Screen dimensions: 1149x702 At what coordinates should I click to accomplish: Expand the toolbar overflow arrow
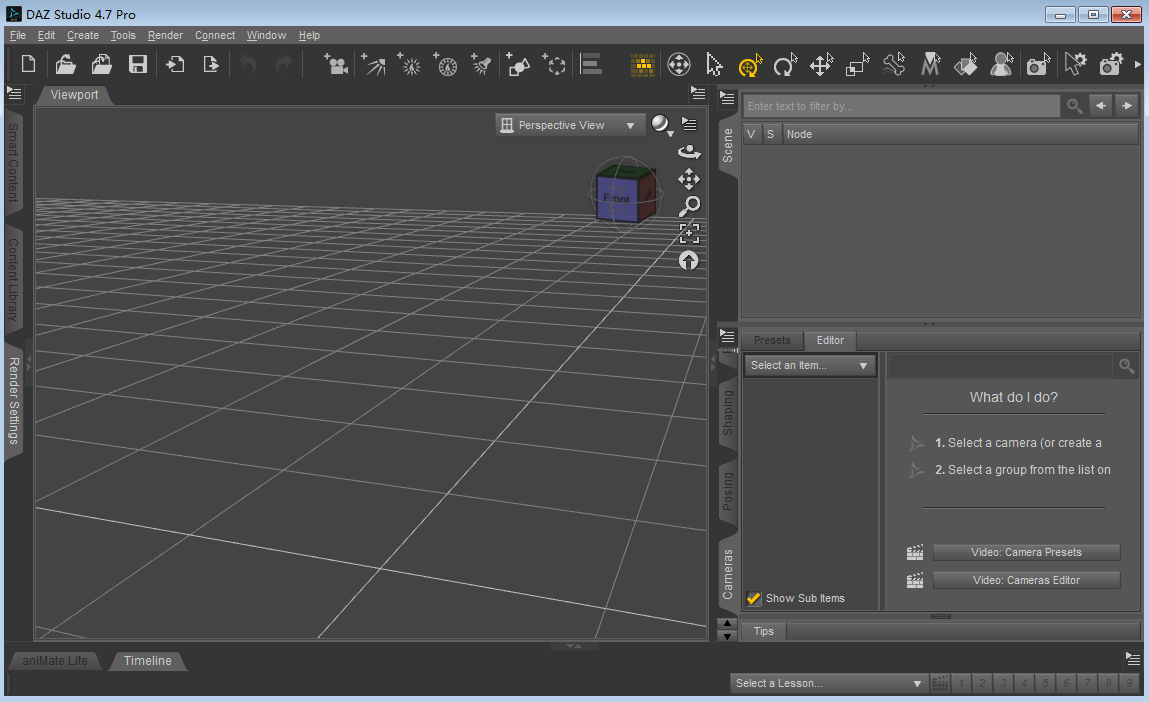(x=1138, y=64)
